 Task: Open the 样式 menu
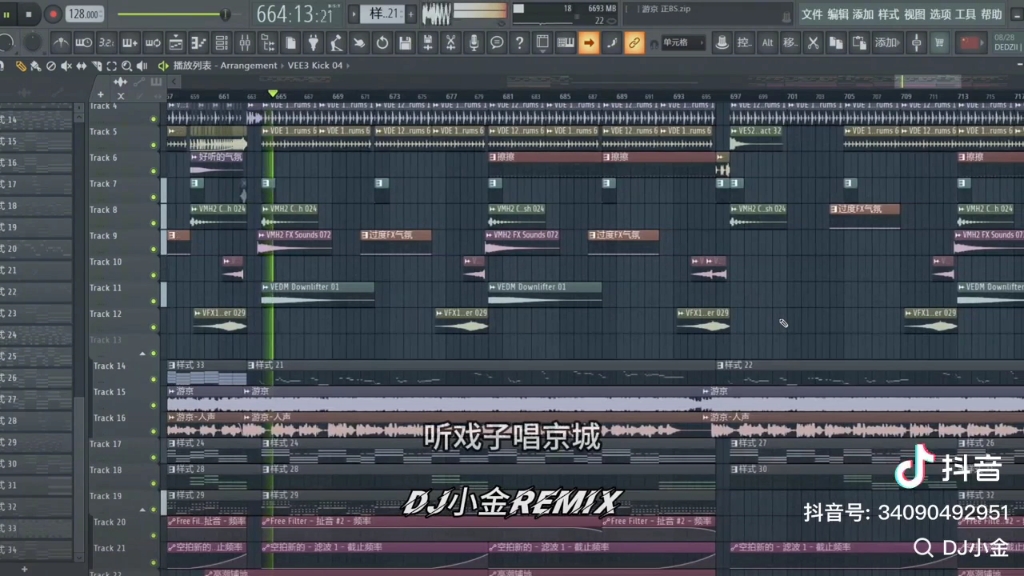[x=889, y=14]
